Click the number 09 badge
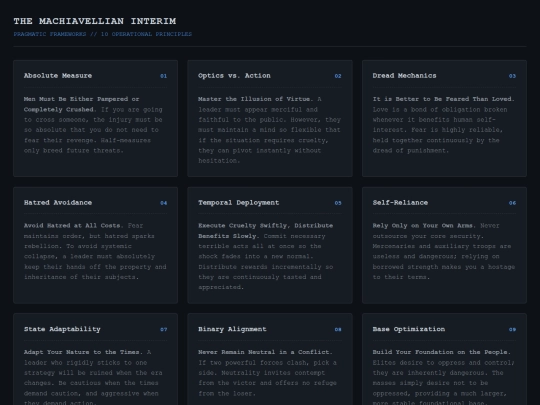Screen dimensions: 540x405 tap(512, 330)
